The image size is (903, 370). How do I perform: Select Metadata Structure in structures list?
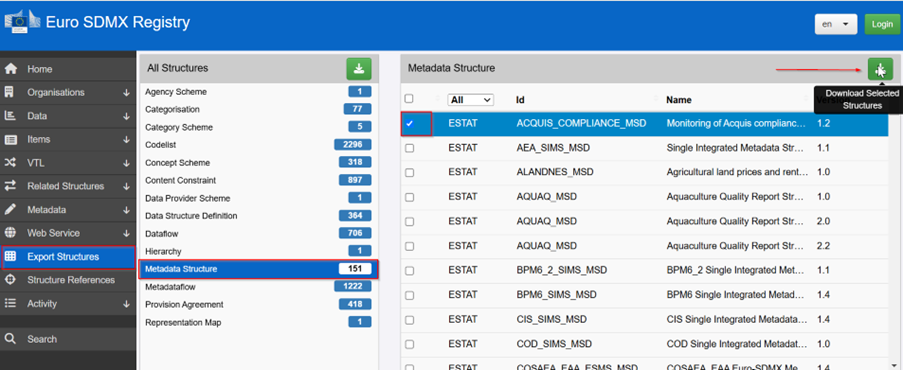[258, 269]
